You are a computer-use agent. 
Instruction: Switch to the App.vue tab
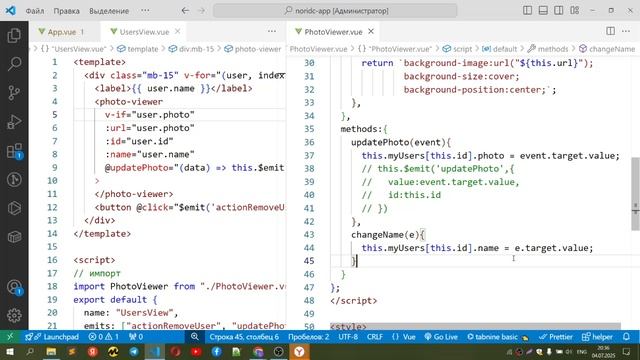(61, 31)
